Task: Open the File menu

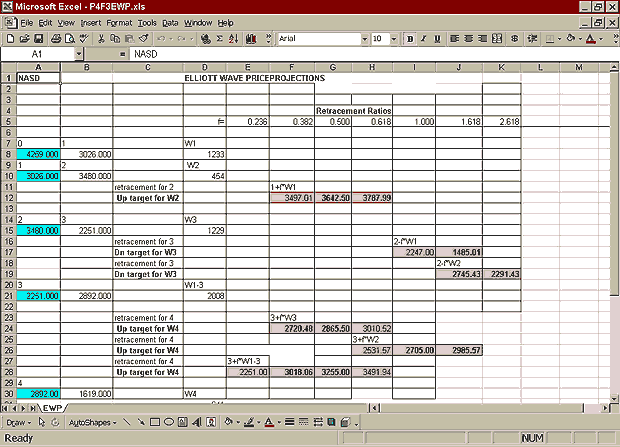Action: (x=27, y=23)
